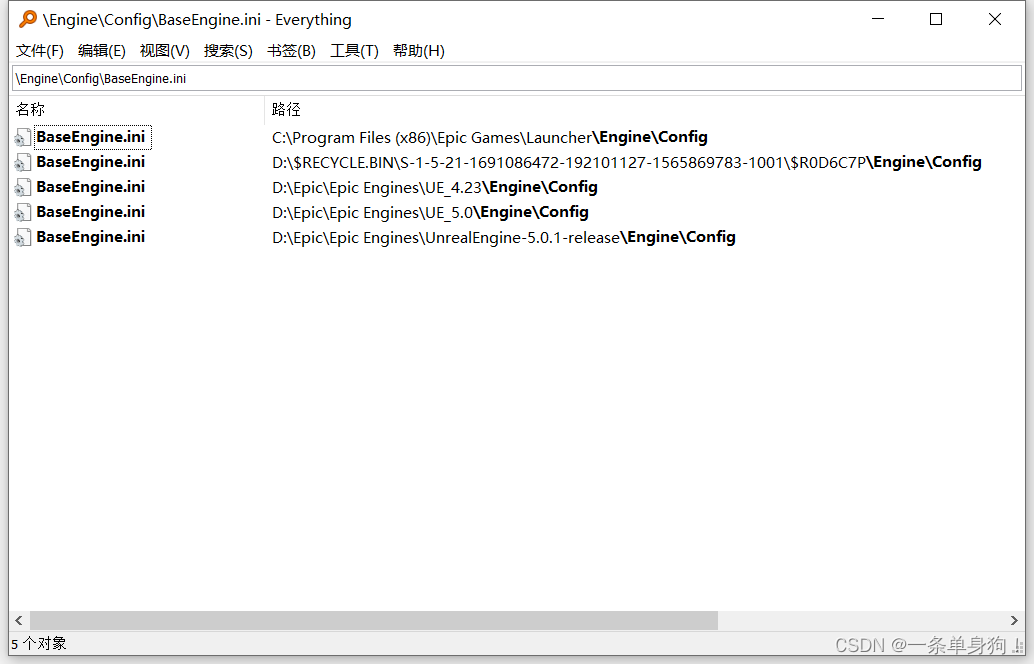
Task: Click path D:\Epic\Epic Engines\UE_4.23\Engine\Config
Action: [435, 187]
